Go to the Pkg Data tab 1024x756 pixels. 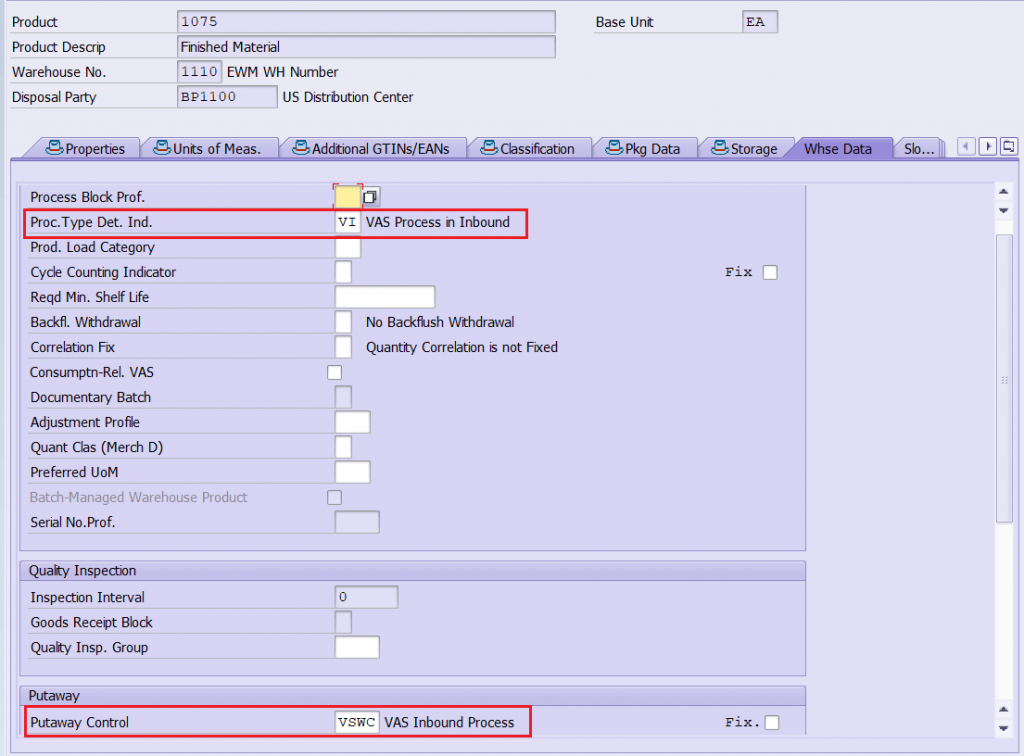pos(643,148)
